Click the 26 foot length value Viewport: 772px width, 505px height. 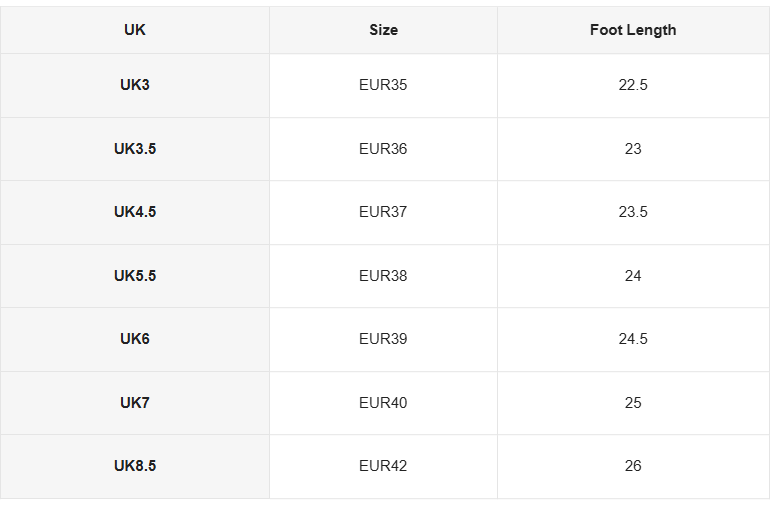coord(633,466)
